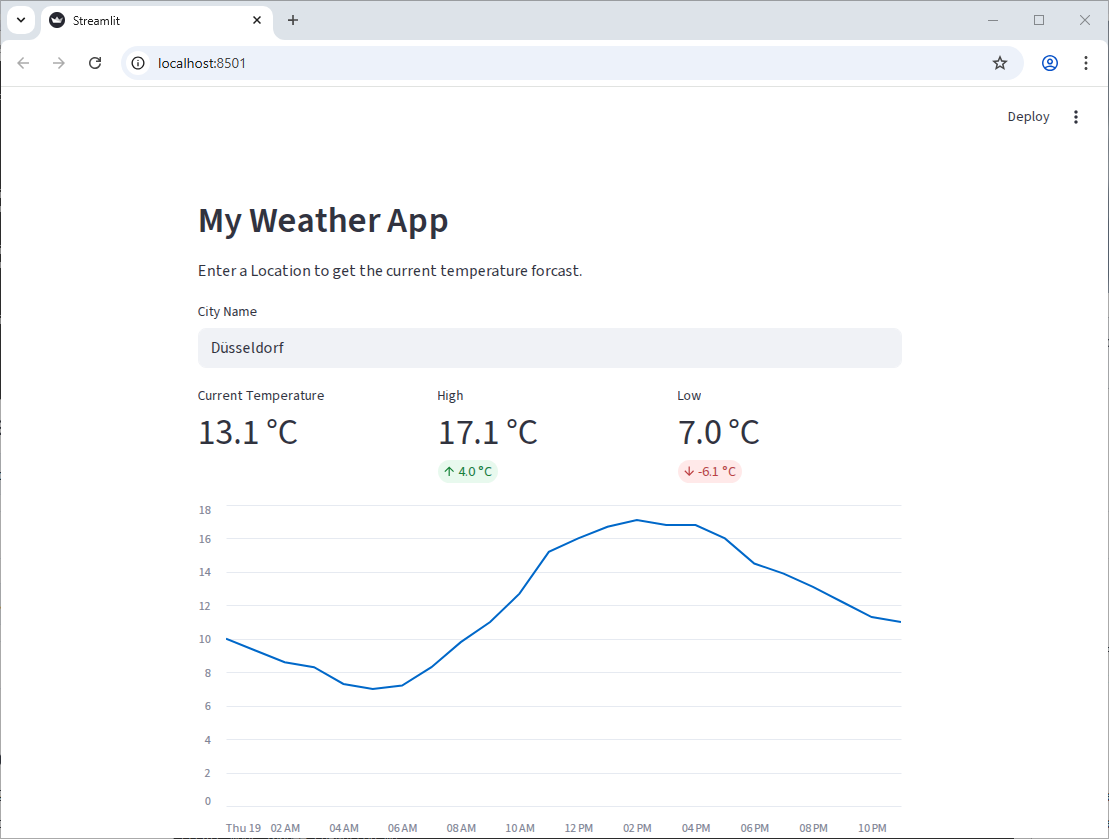The image size is (1109, 839).
Task: Click the temperature line on the chart
Action: click(637, 521)
